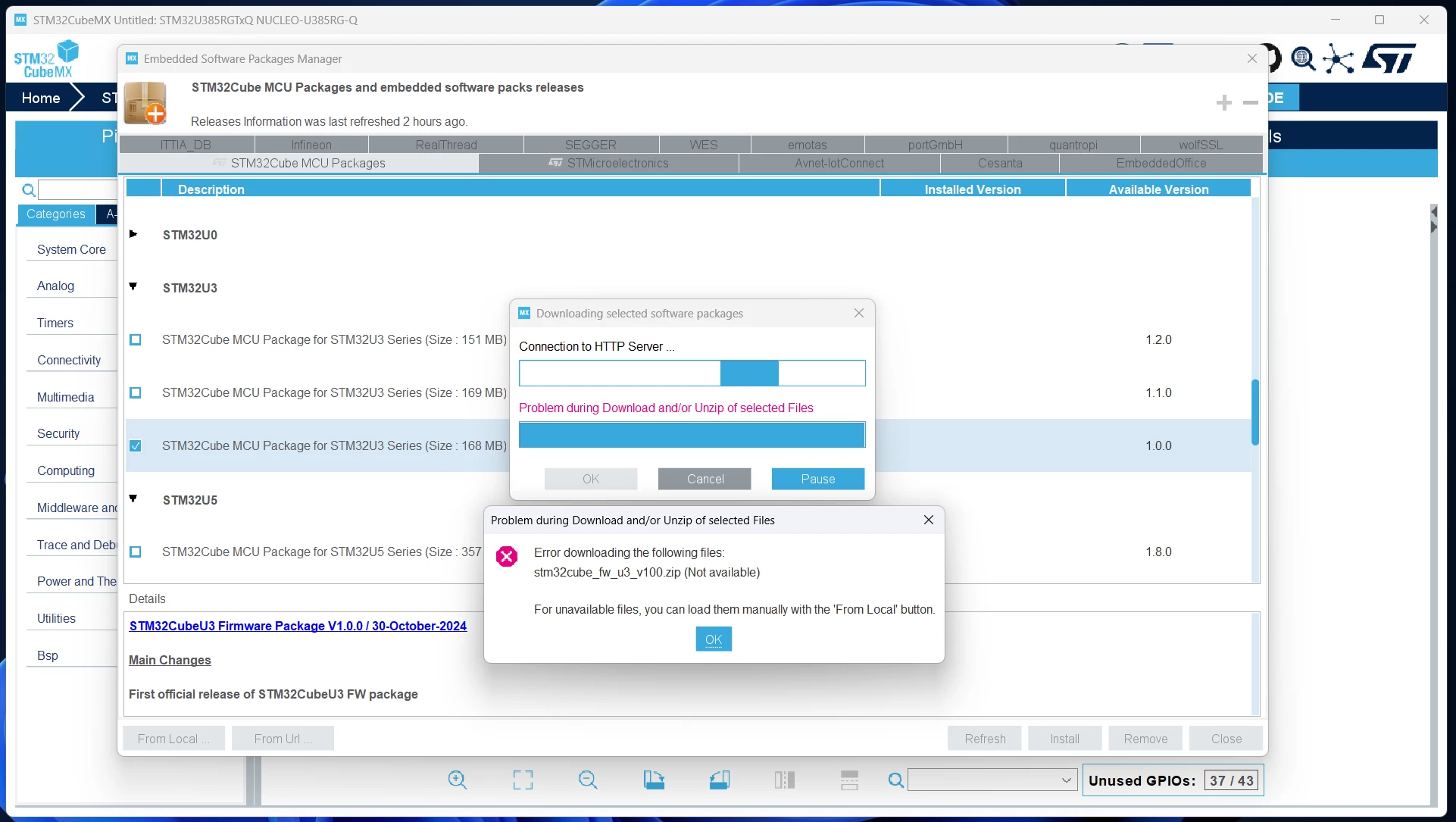1456x822 pixels.
Task: Click the From Url button
Action: (x=283, y=739)
